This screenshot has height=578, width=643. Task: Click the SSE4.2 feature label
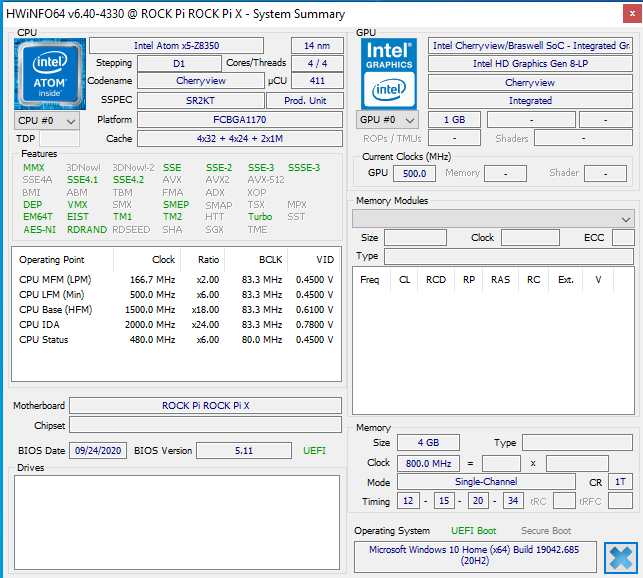[129, 180]
